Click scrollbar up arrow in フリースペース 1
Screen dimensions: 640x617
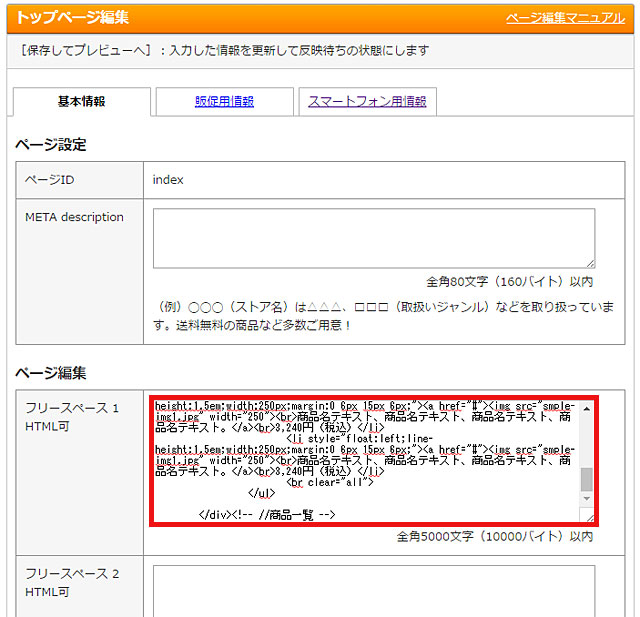click(587, 408)
